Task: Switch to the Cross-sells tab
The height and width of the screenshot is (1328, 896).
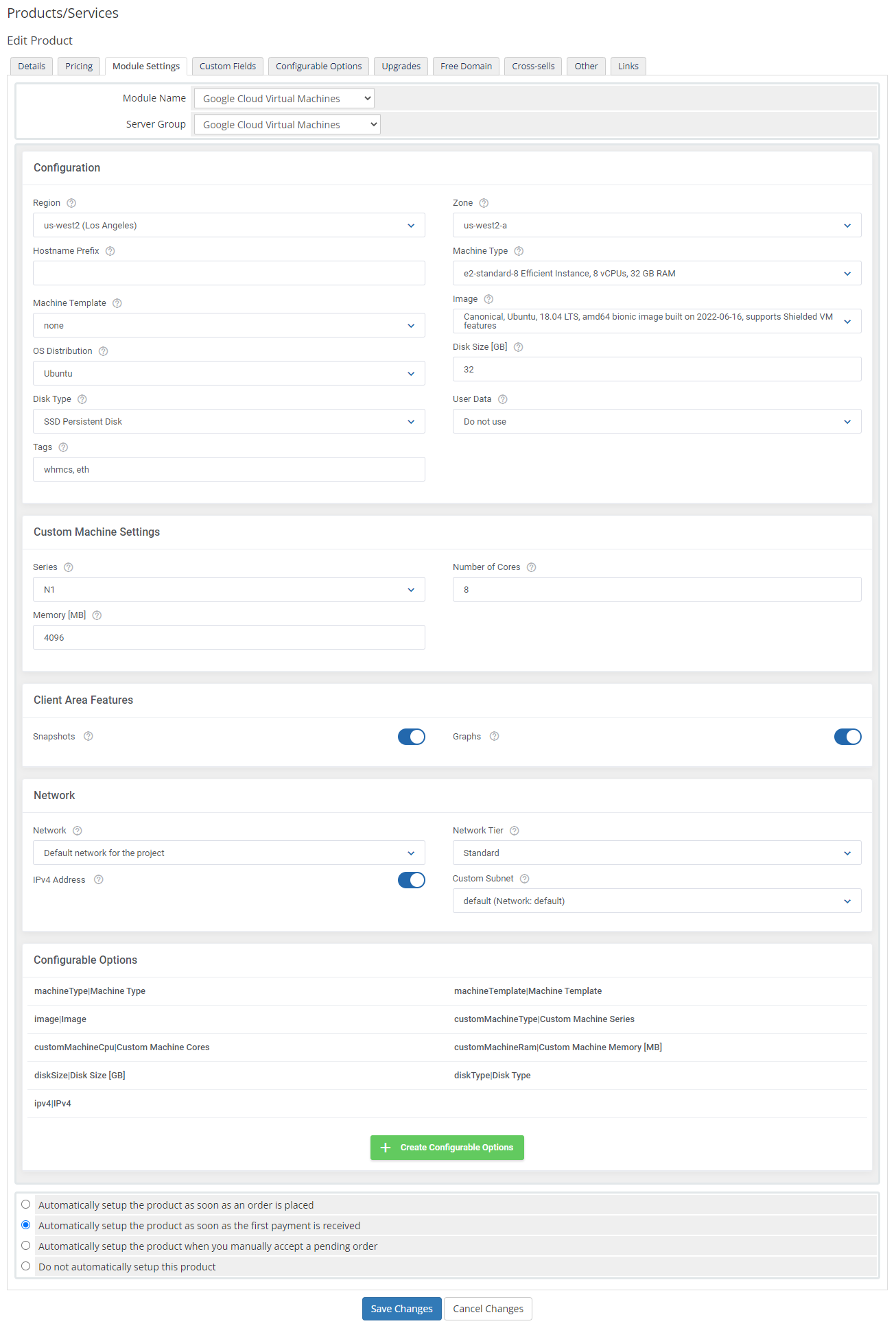Action: click(533, 66)
